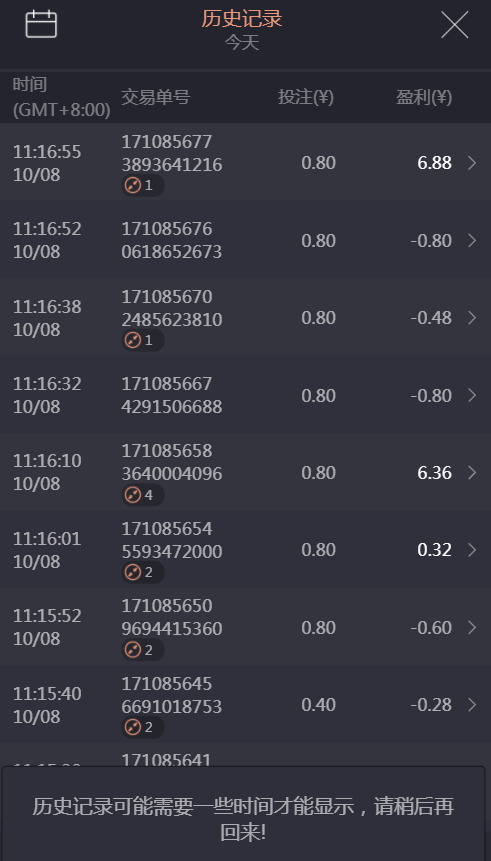
Task: Click free-spin badge on 11:16:38 record
Action: coord(143,340)
